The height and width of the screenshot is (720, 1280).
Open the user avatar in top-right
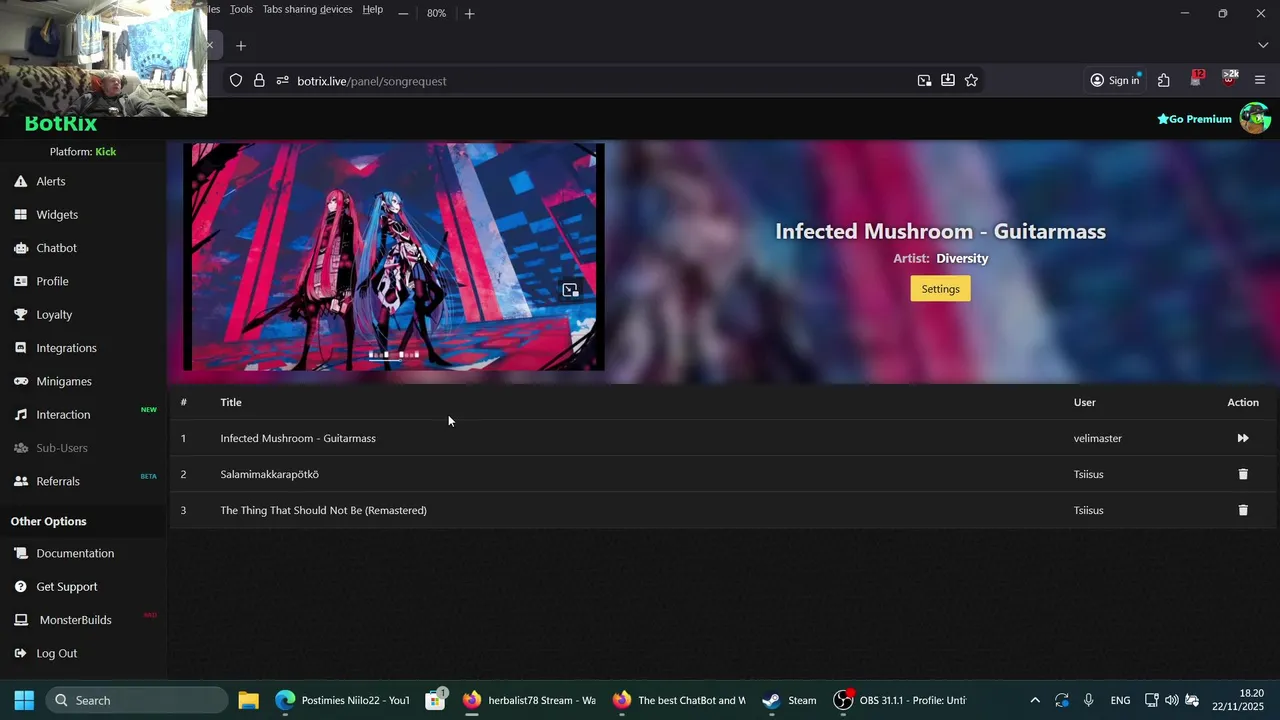click(x=1255, y=118)
